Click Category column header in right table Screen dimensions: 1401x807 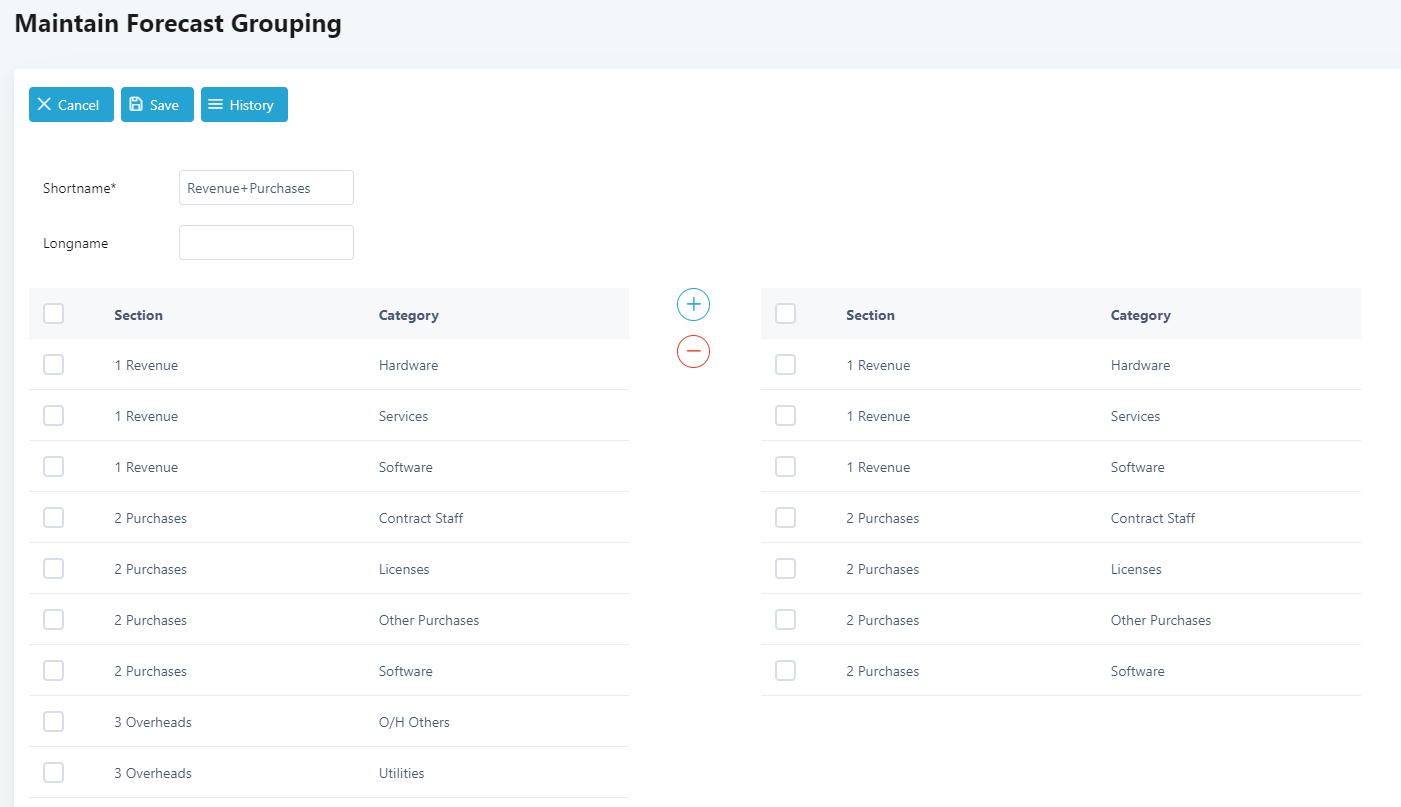click(1141, 315)
